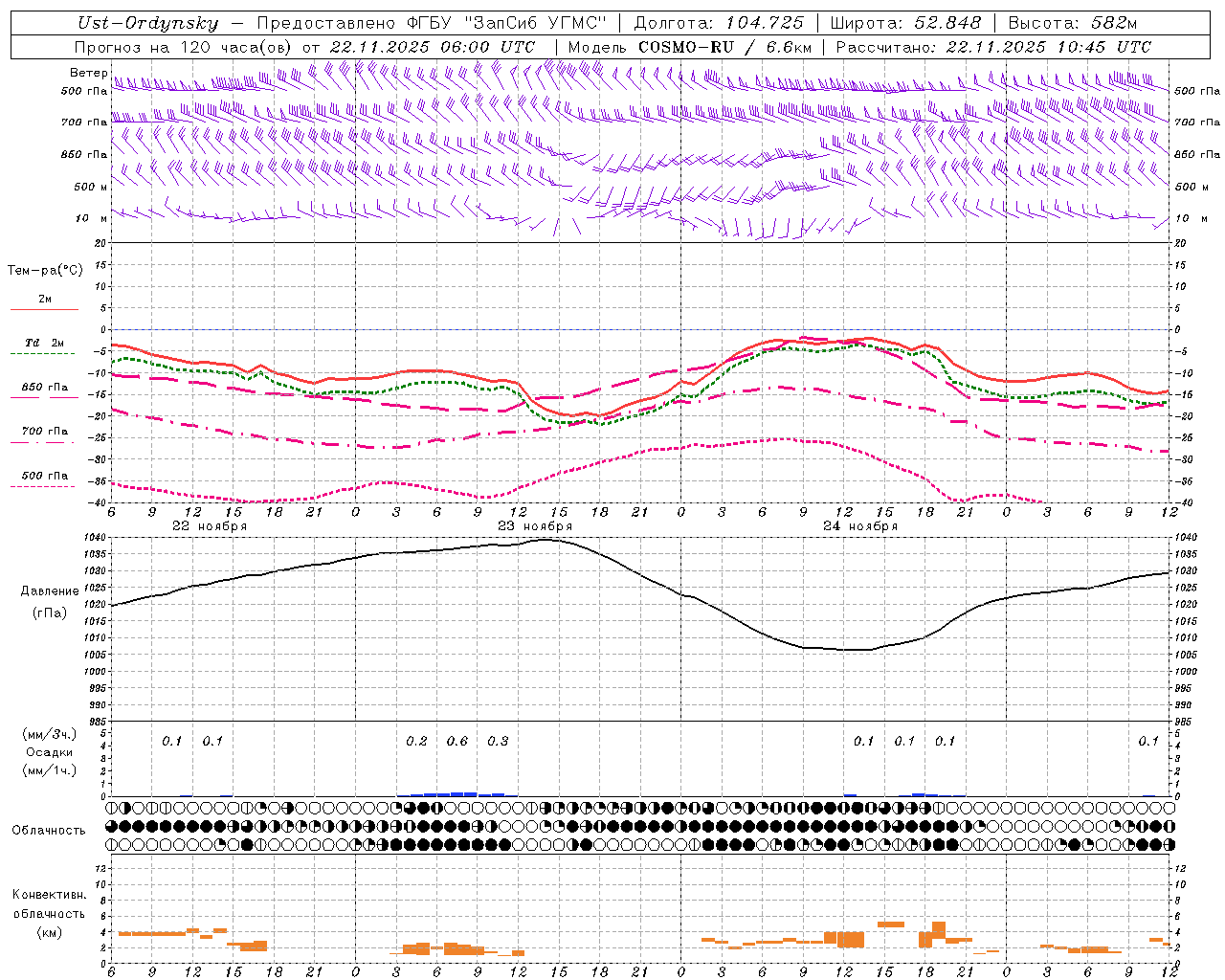Click the Td 2м dew point legend label
The image size is (1225, 980).
tap(45, 343)
